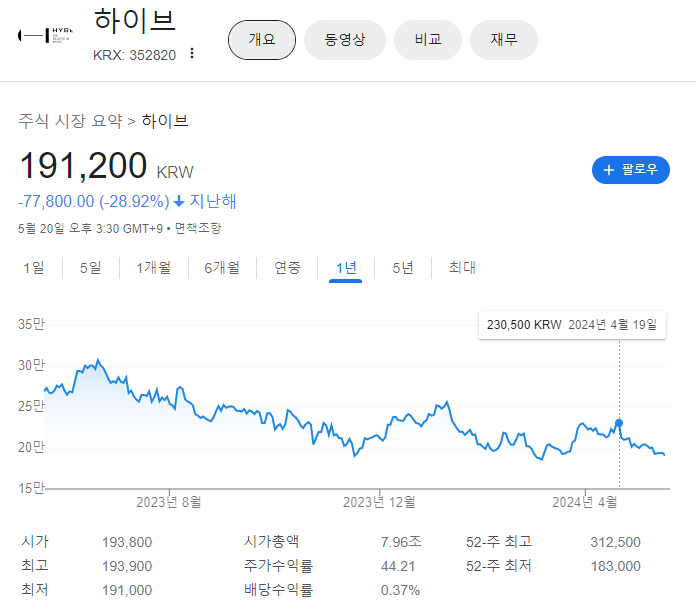Click the 52-주 최고 value 312,500
The height and width of the screenshot is (611, 696).
pyautogui.click(x=615, y=542)
